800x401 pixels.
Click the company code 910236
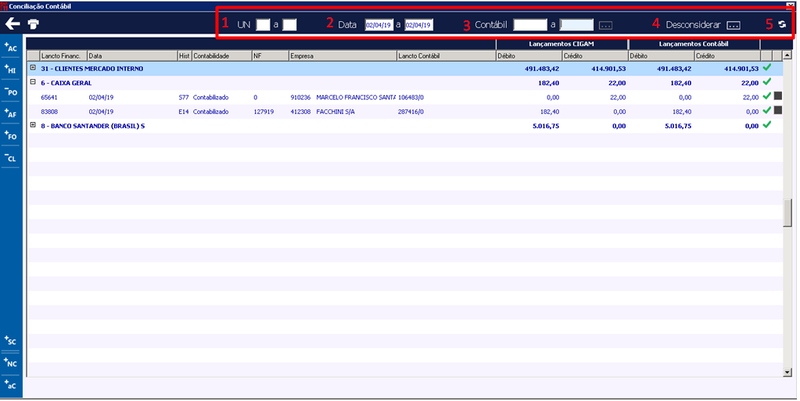click(301, 97)
